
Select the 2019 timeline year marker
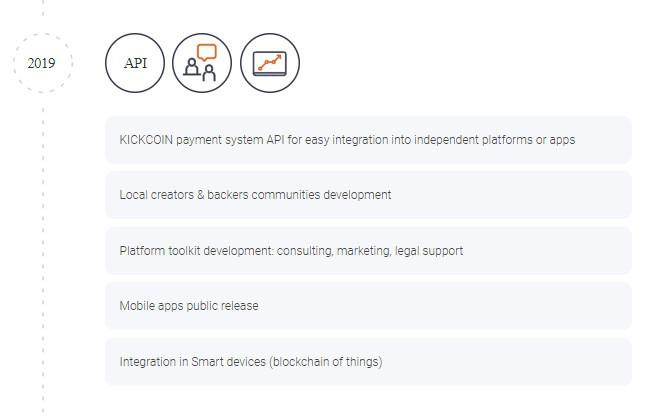pos(42,63)
